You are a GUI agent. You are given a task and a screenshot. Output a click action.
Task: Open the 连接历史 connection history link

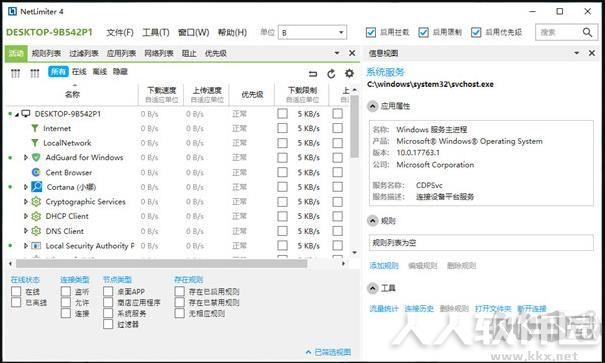(419, 309)
